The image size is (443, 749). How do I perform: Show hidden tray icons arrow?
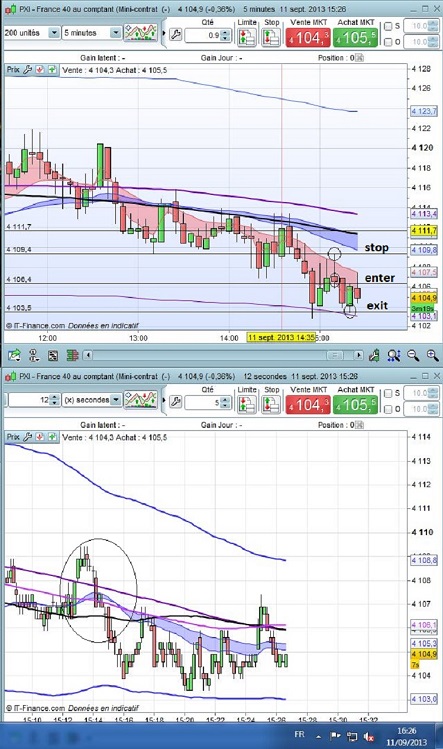coord(318,736)
